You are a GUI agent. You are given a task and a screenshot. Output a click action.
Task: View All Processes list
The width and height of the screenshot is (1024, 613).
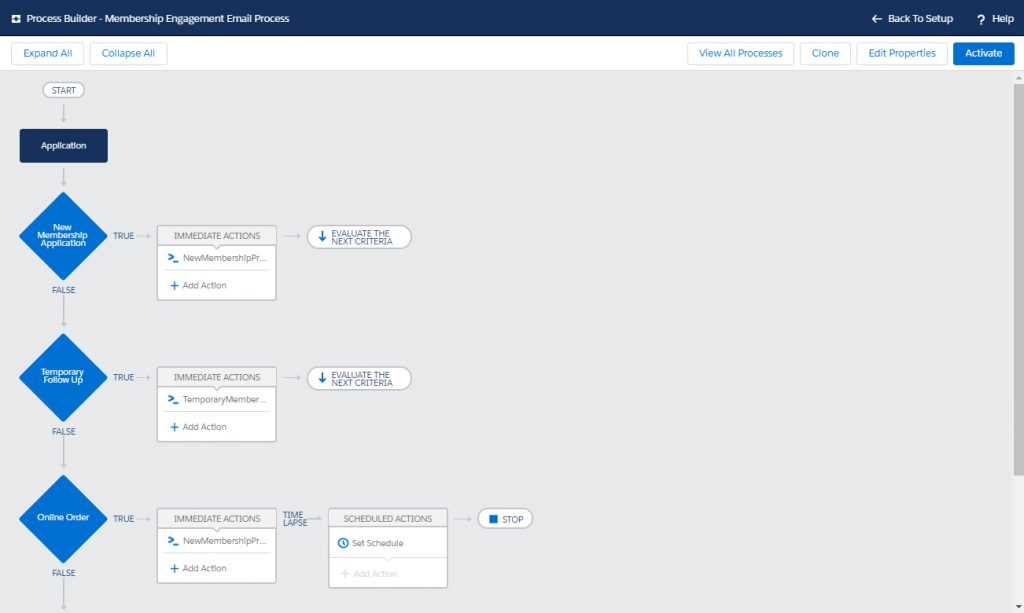[x=740, y=53]
